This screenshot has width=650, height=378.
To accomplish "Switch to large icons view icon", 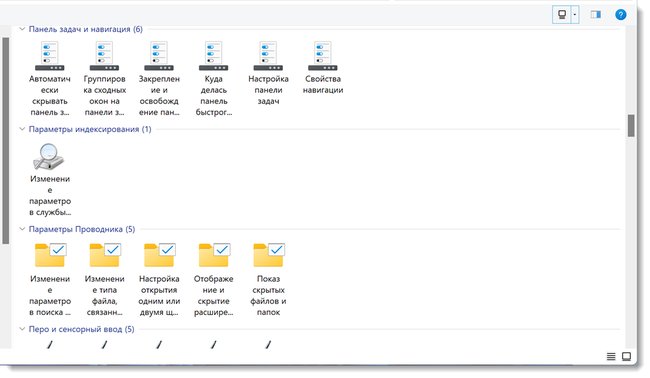I will click(x=626, y=356).
